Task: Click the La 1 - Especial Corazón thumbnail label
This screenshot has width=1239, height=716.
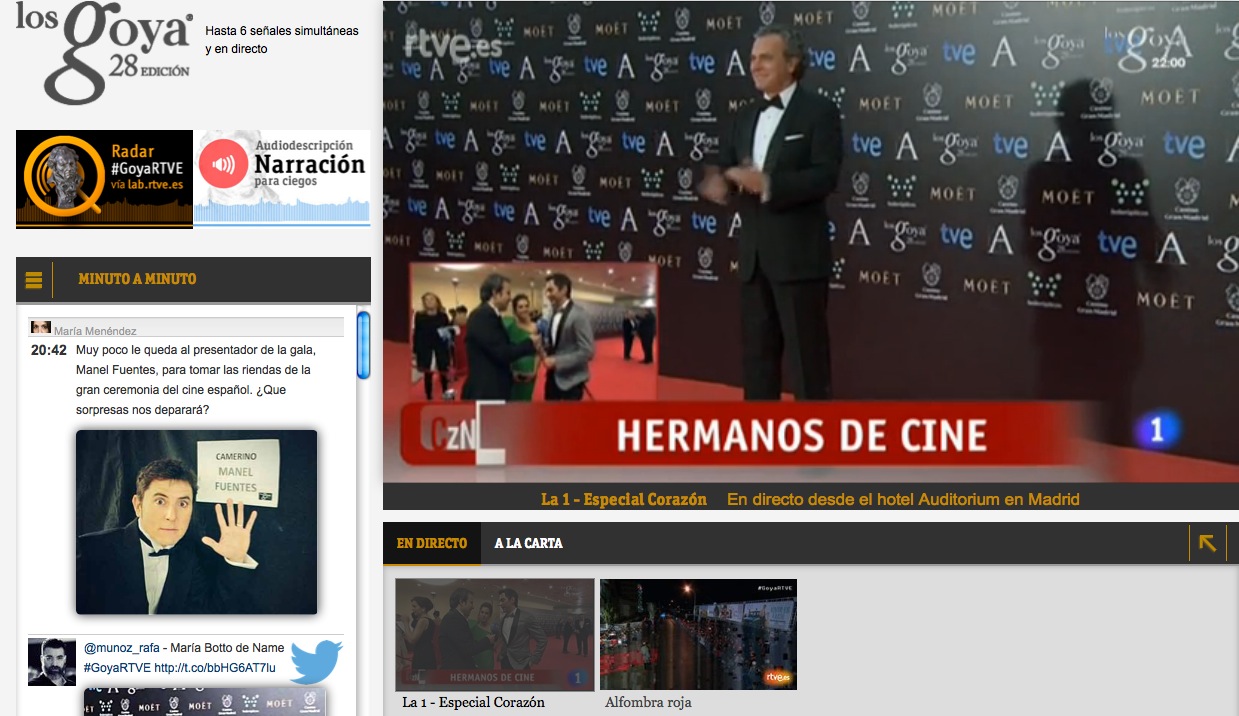Action: click(473, 702)
